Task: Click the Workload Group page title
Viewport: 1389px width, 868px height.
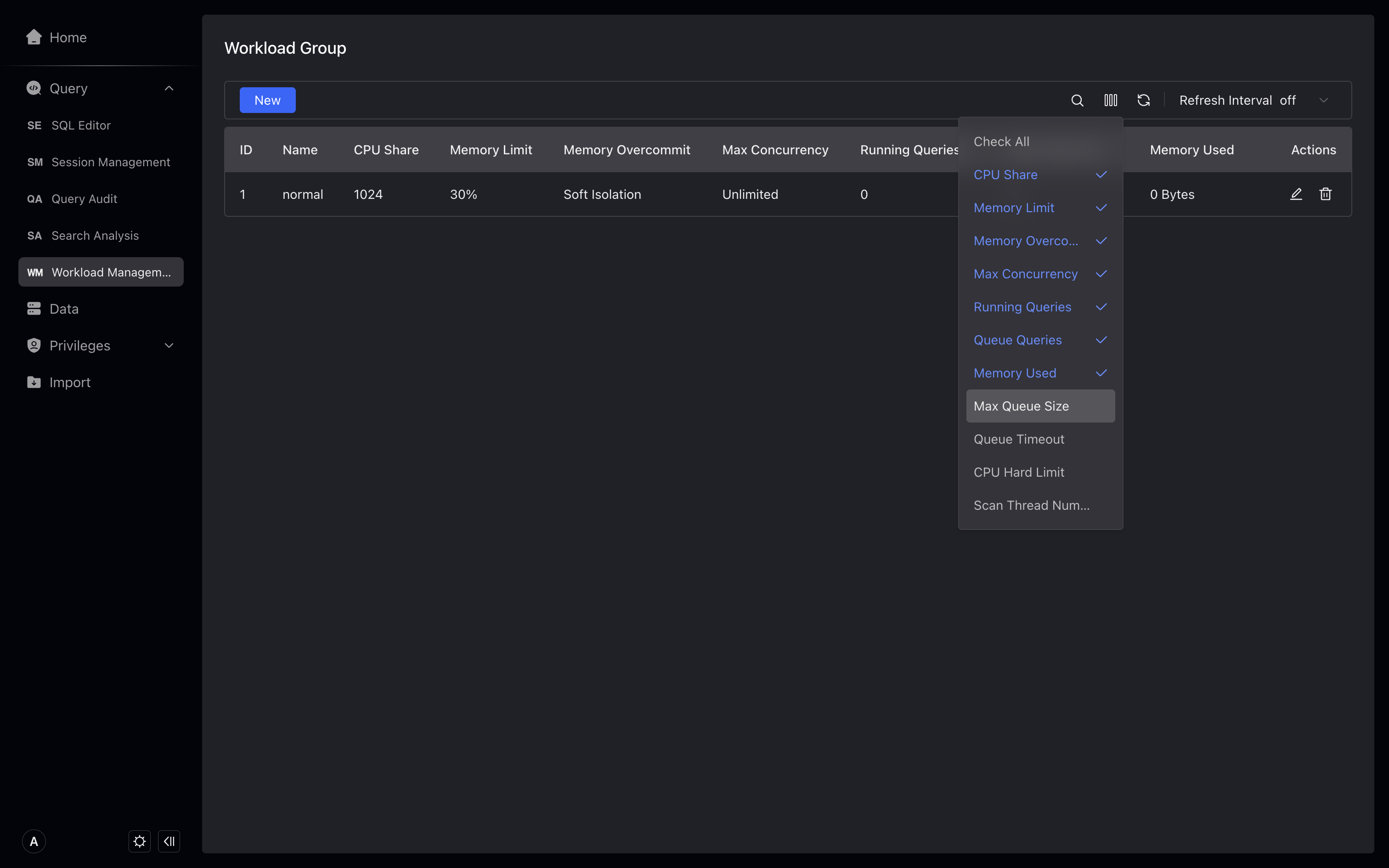Action: tap(285, 48)
